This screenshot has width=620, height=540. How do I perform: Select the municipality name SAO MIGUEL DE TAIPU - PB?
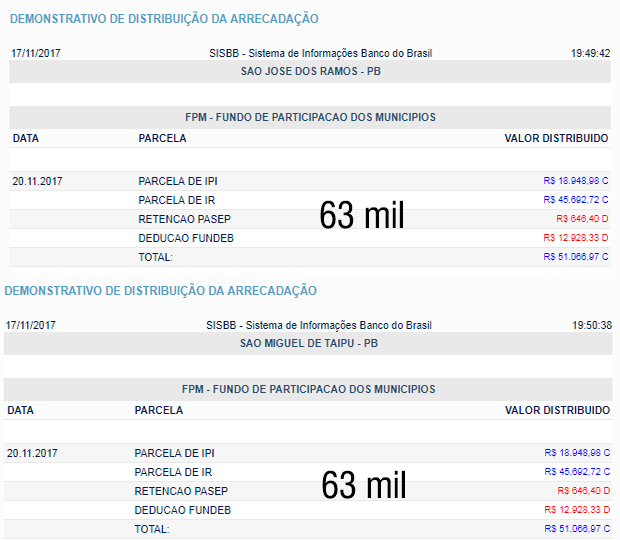click(309, 343)
